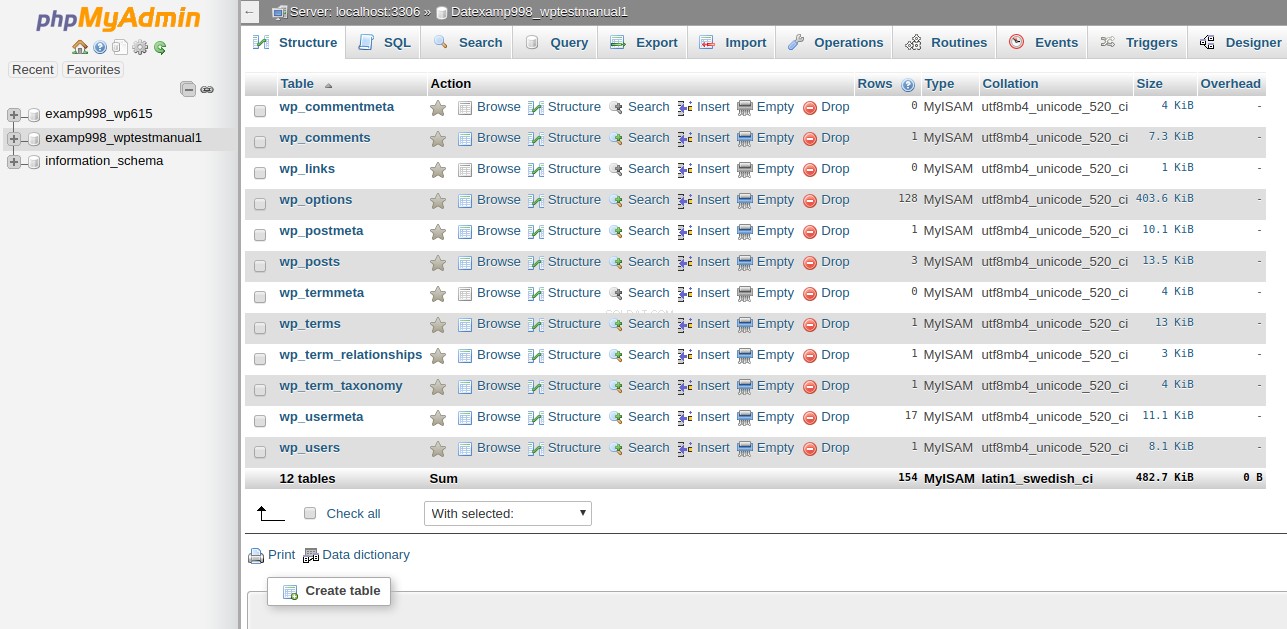The height and width of the screenshot is (629, 1287).
Task: Open the With selected dropdown
Action: (x=508, y=513)
